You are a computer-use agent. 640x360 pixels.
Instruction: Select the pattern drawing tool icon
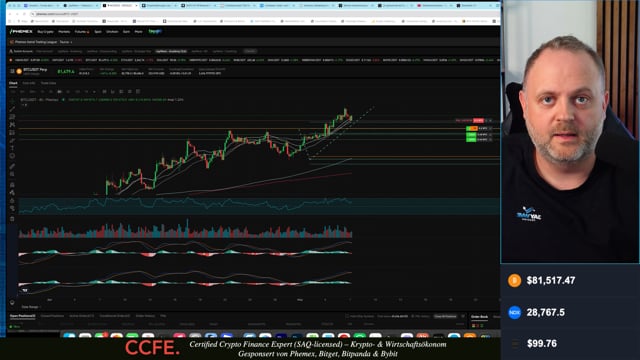tap(12, 124)
